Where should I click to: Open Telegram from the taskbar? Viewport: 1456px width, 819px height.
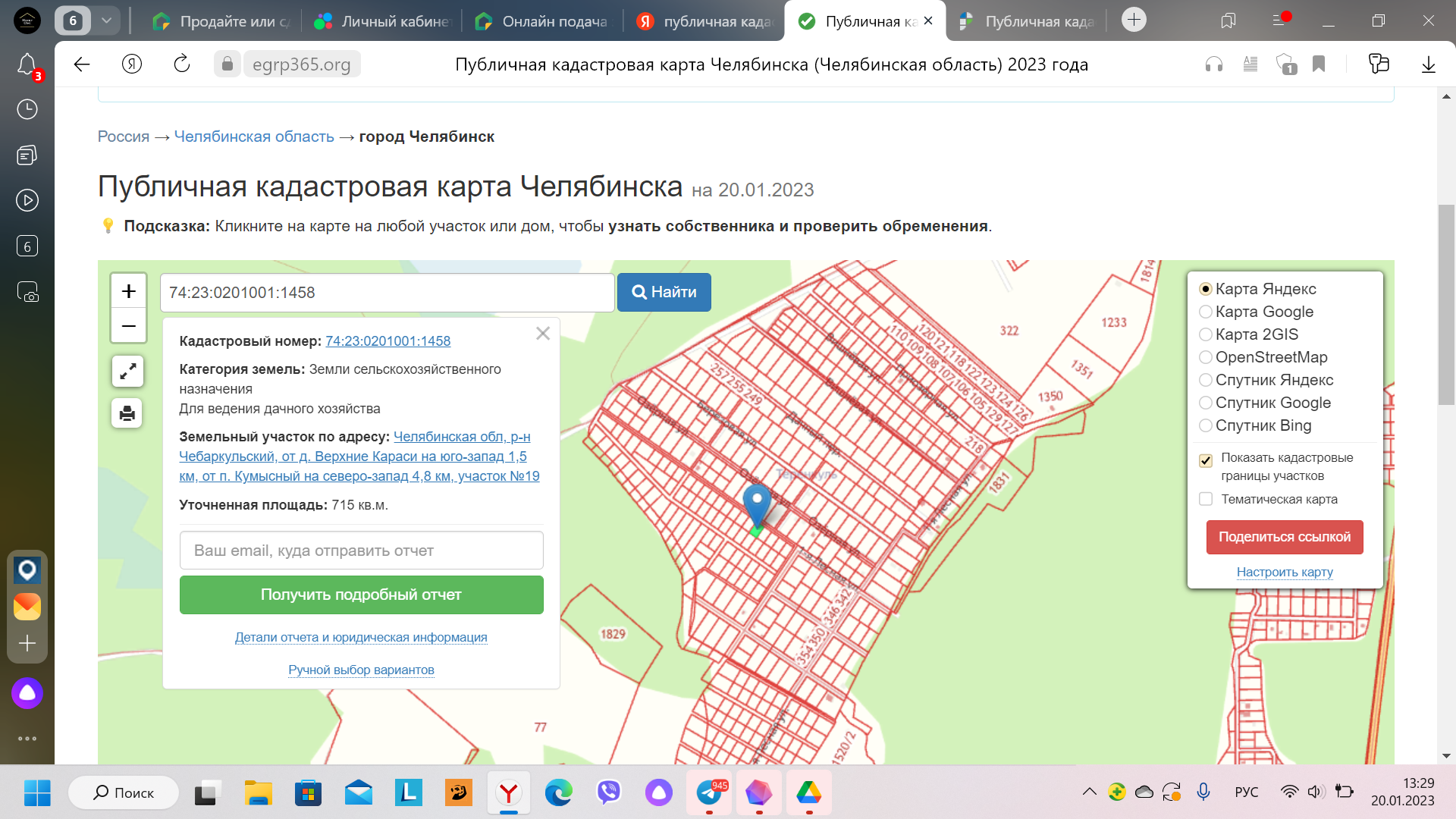709,793
